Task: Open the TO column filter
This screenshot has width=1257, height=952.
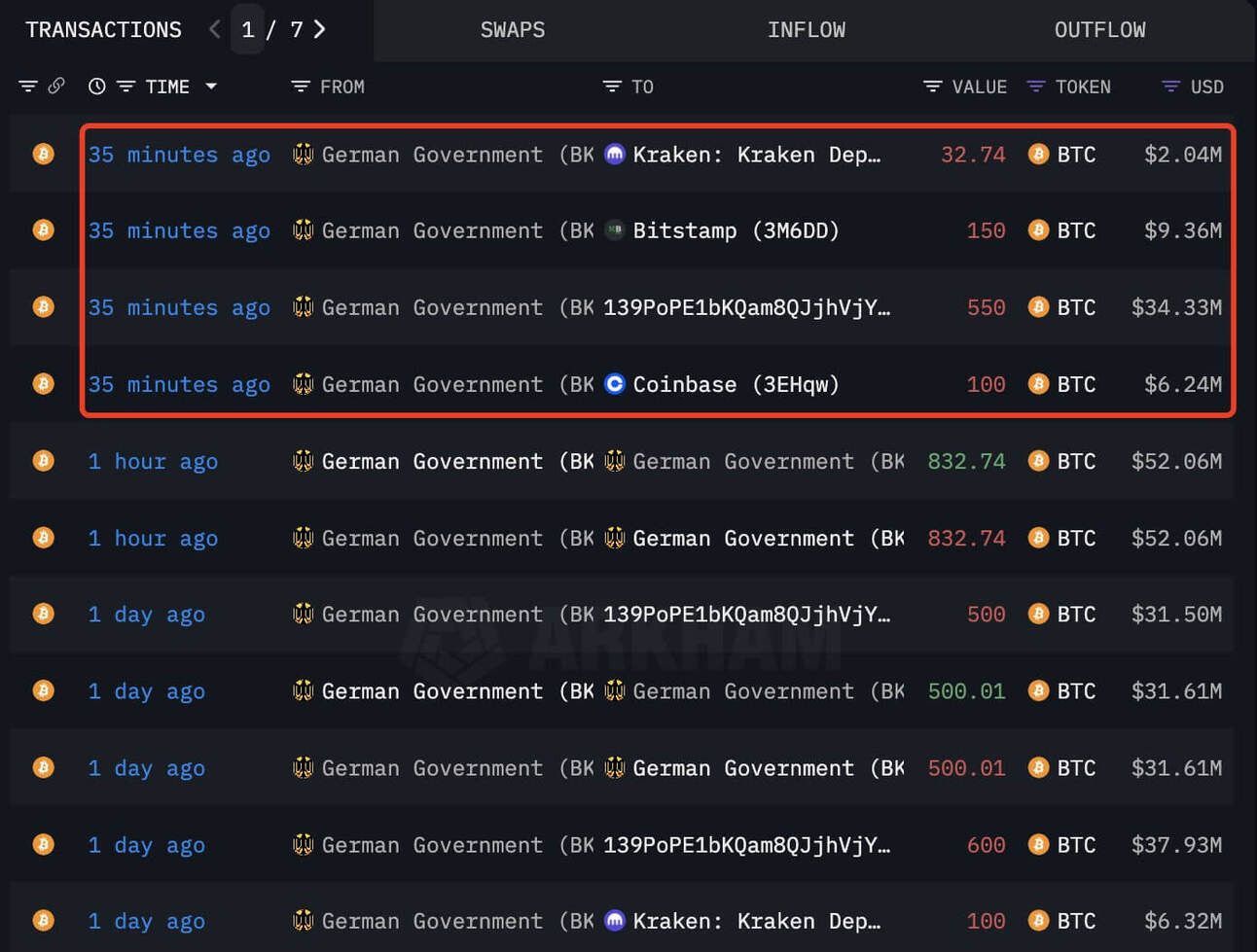Action: coord(611,87)
